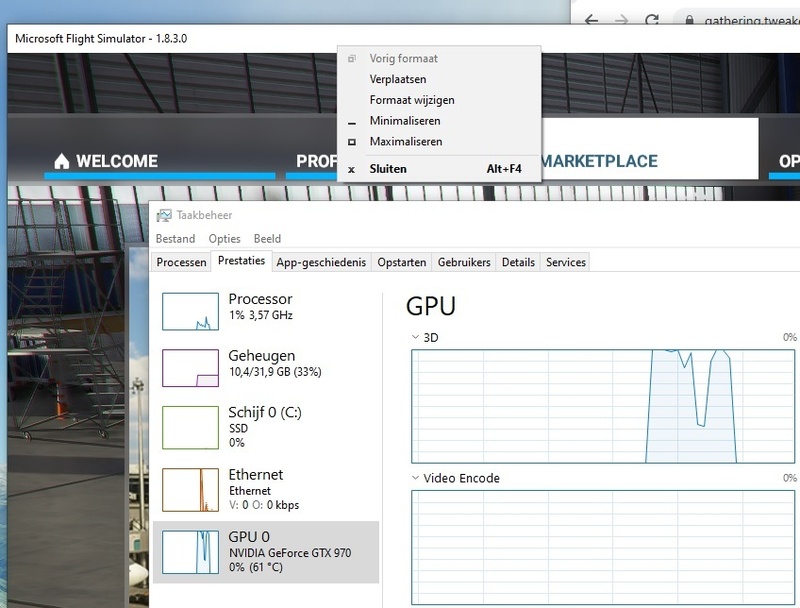The height and width of the screenshot is (608, 800).
Task: Reload the browser page
Action: [x=652, y=20]
